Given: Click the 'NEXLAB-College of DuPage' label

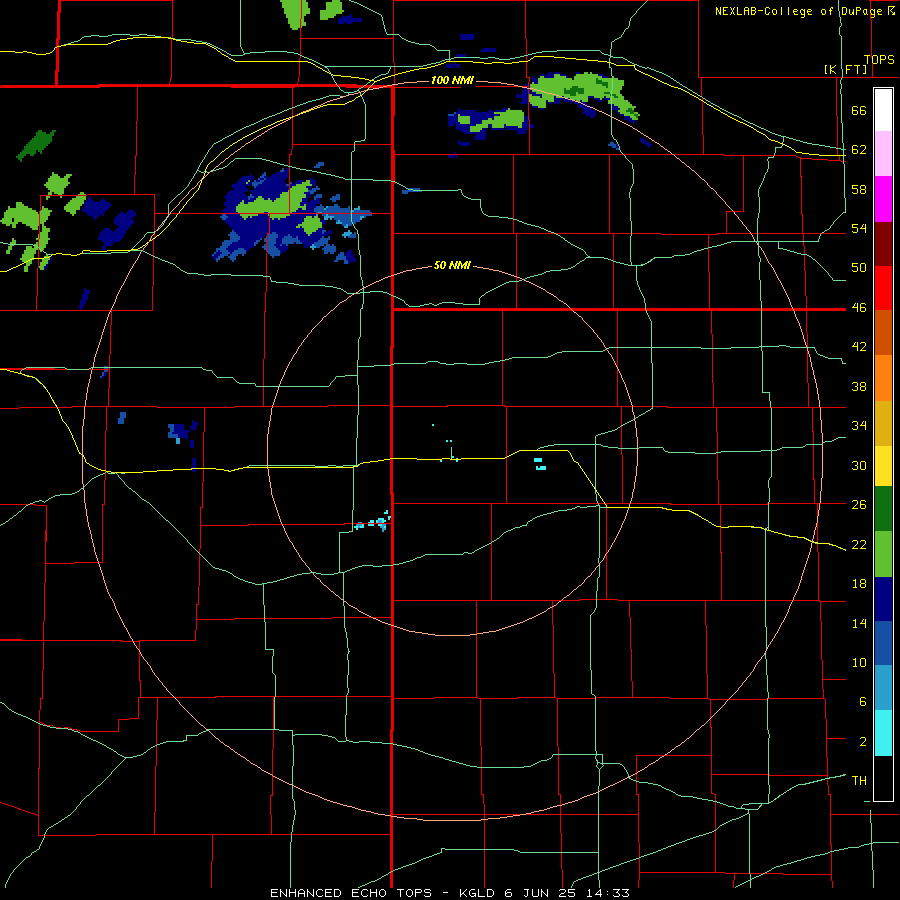Looking at the screenshot, I should (799, 11).
